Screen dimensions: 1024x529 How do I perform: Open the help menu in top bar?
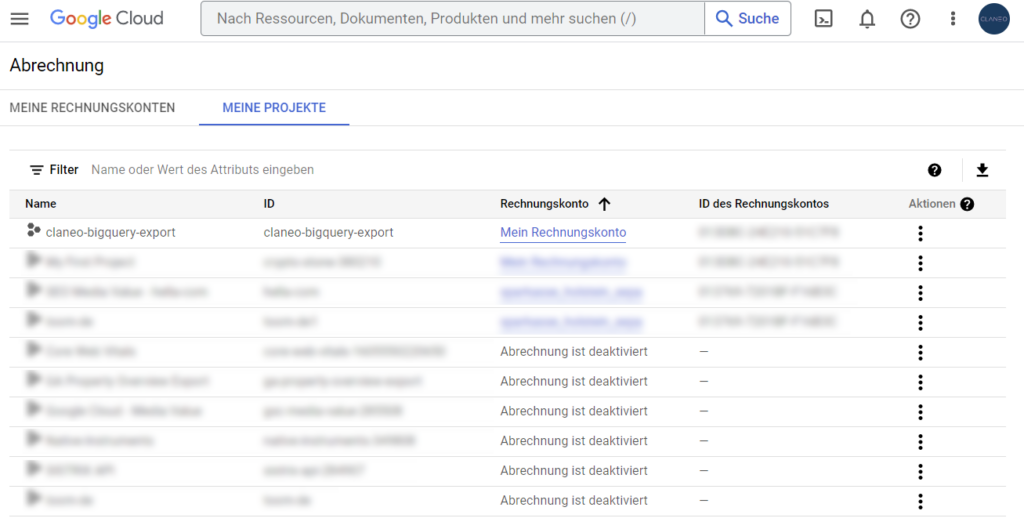(x=910, y=19)
